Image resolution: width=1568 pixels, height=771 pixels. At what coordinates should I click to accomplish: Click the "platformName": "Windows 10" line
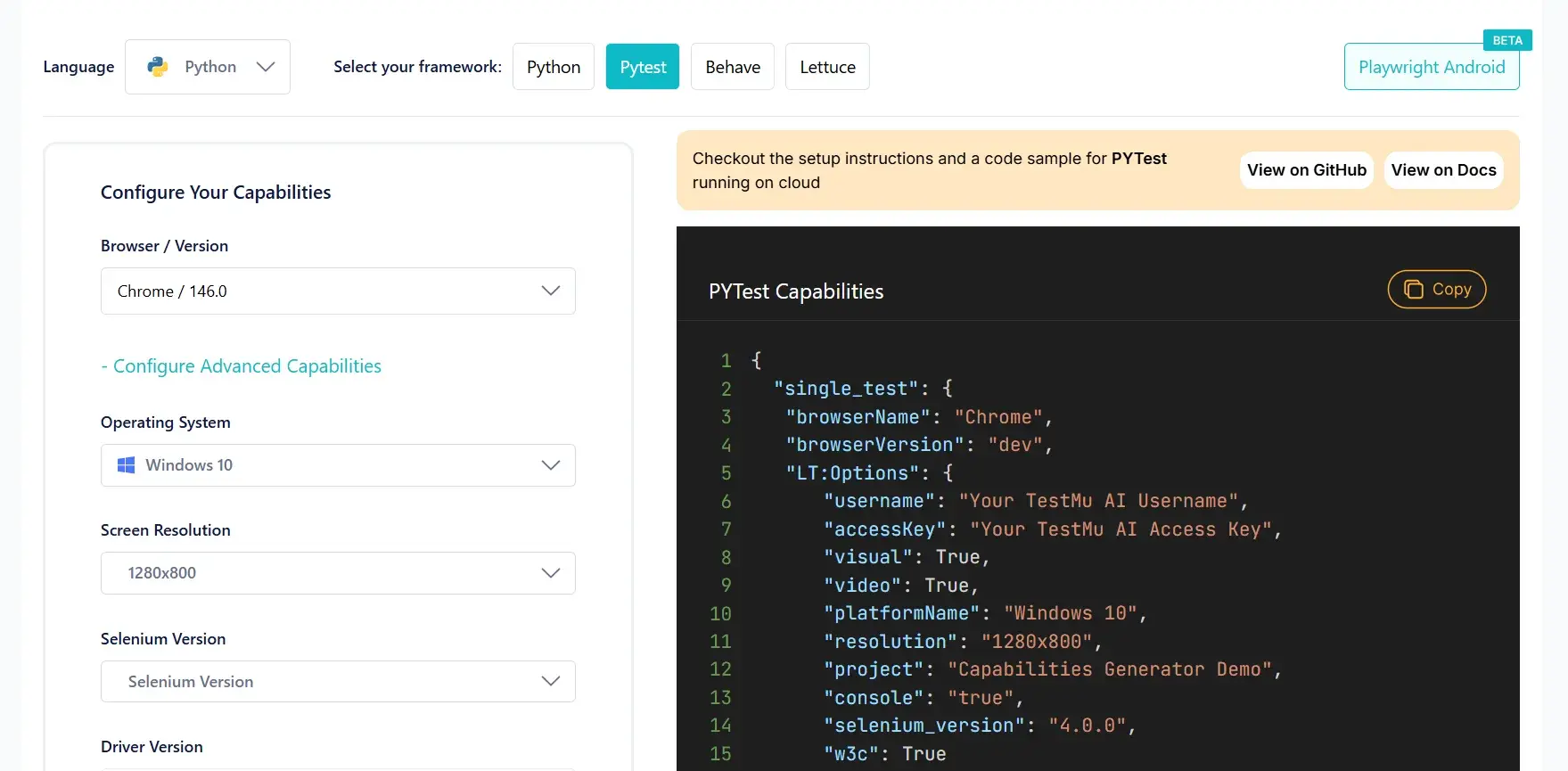pos(985,613)
